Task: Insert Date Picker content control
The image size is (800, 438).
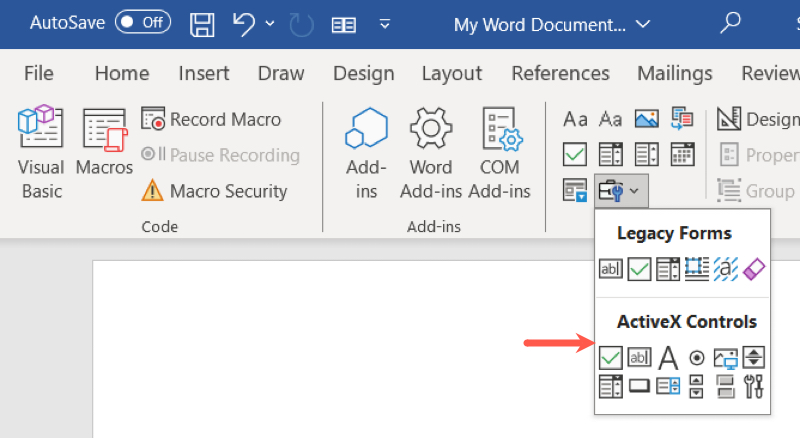Action: 682,154
